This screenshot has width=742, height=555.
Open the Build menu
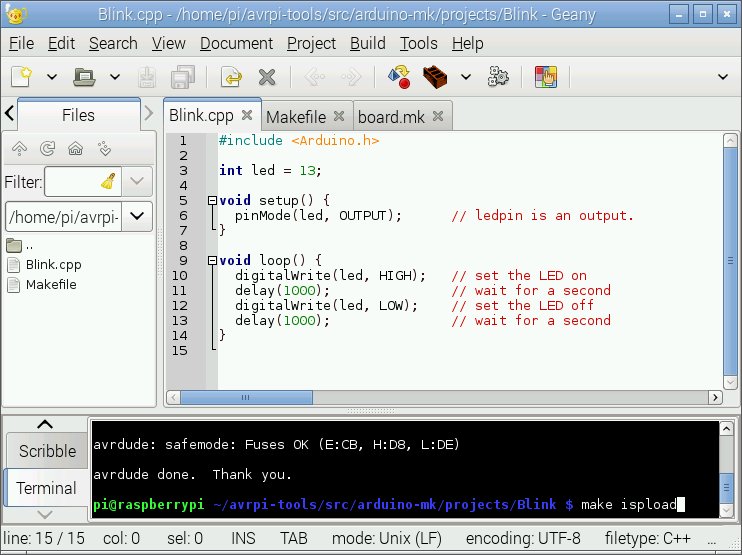coord(367,43)
